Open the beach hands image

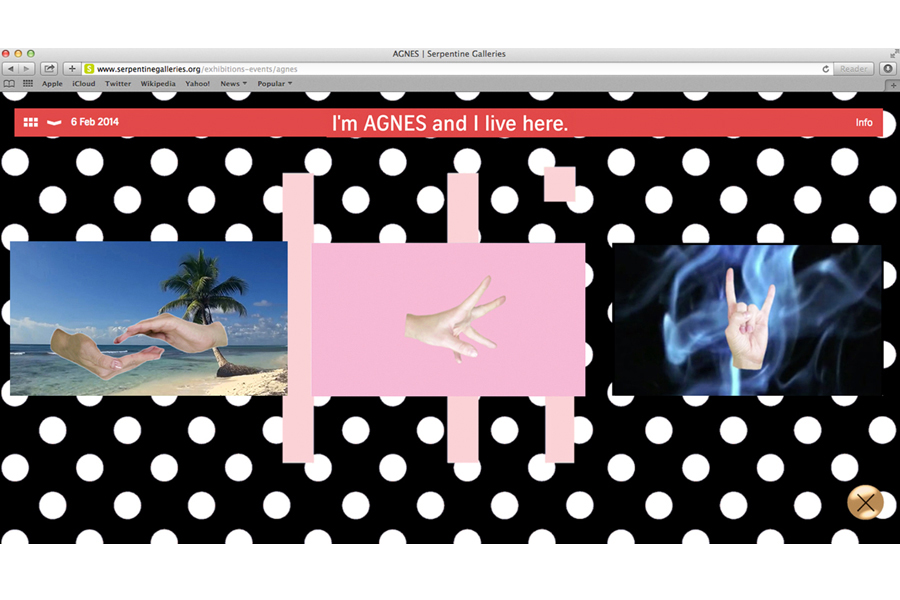pos(149,319)
